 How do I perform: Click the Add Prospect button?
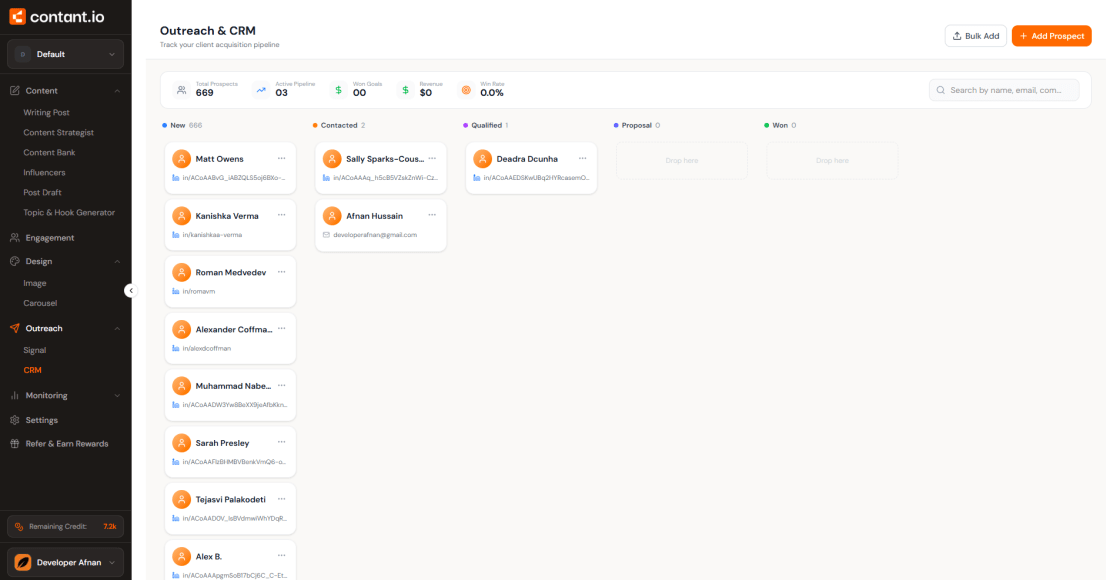click(1051, 36)
